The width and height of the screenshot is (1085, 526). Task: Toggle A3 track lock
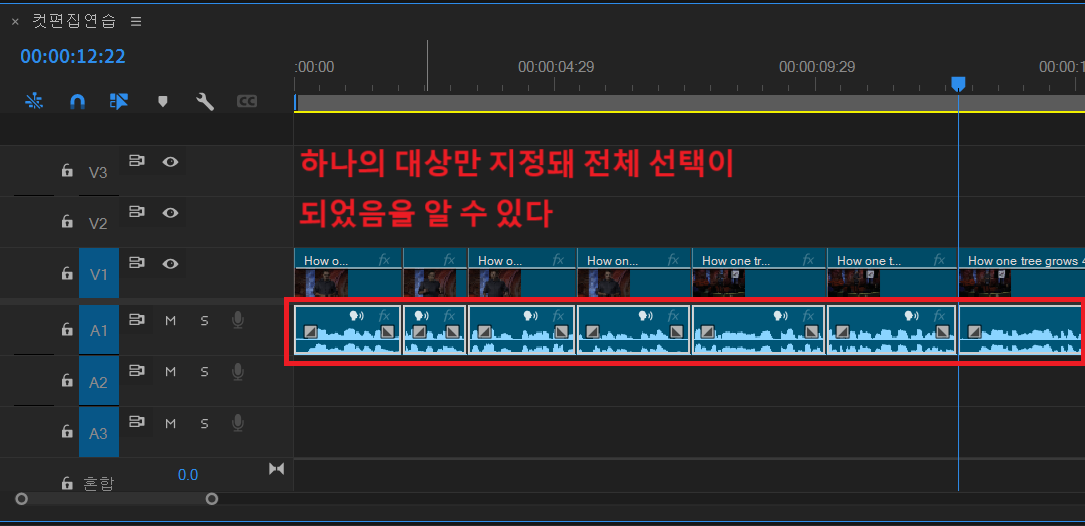point(67,432)
